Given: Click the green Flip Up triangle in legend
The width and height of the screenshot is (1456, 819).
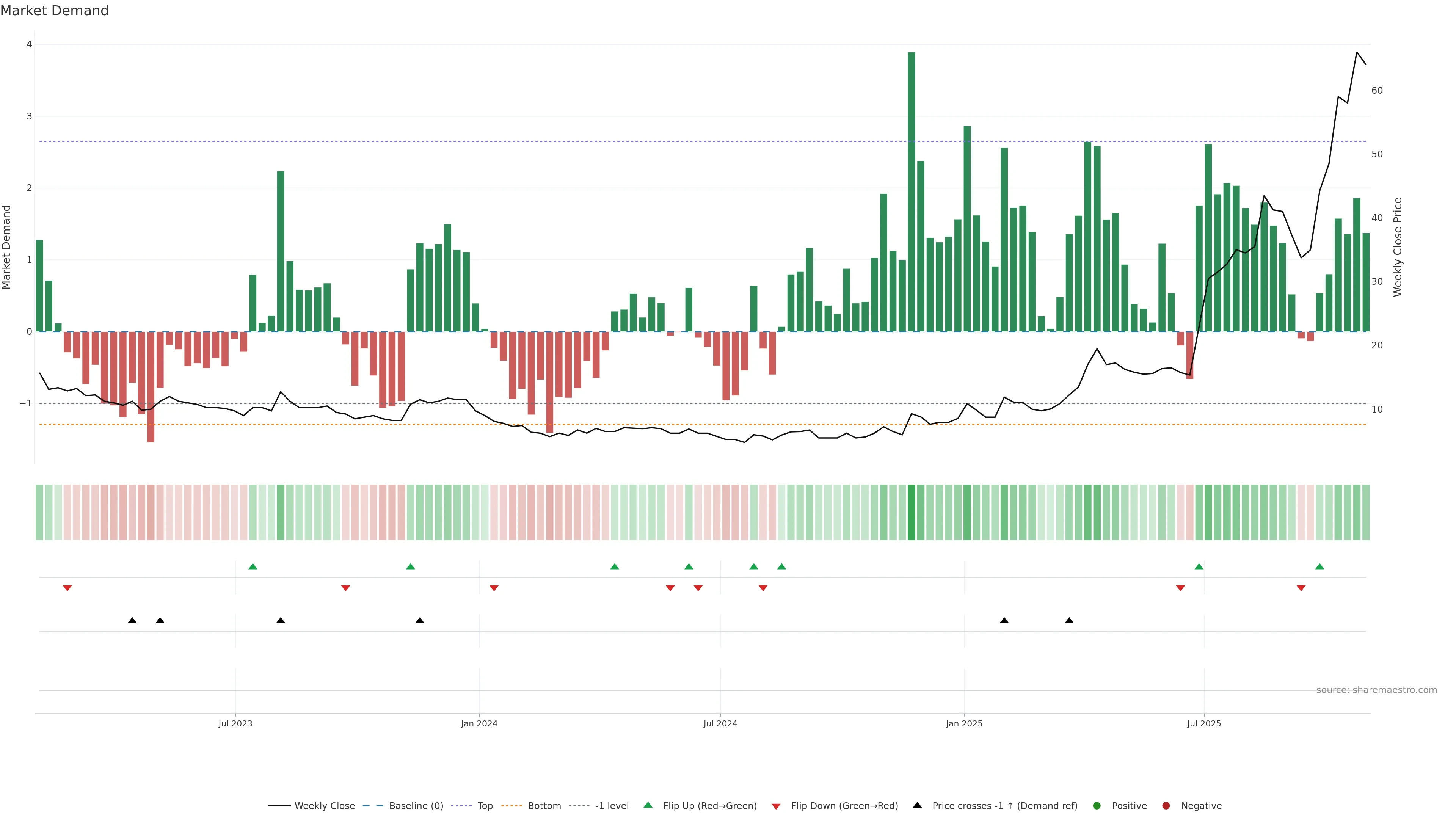Looking at the screenshot, I should (648, 805).
